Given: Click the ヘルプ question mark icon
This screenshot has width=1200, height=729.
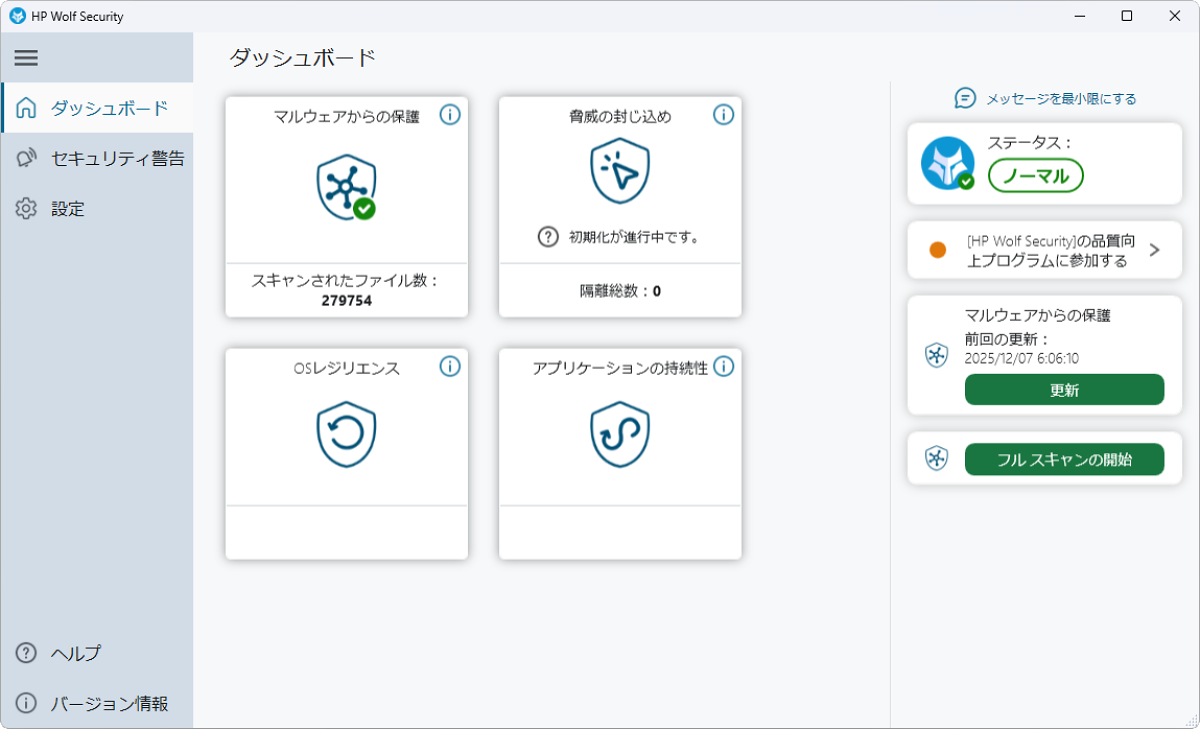Looking at the screenshot, I should click(27, 653).
